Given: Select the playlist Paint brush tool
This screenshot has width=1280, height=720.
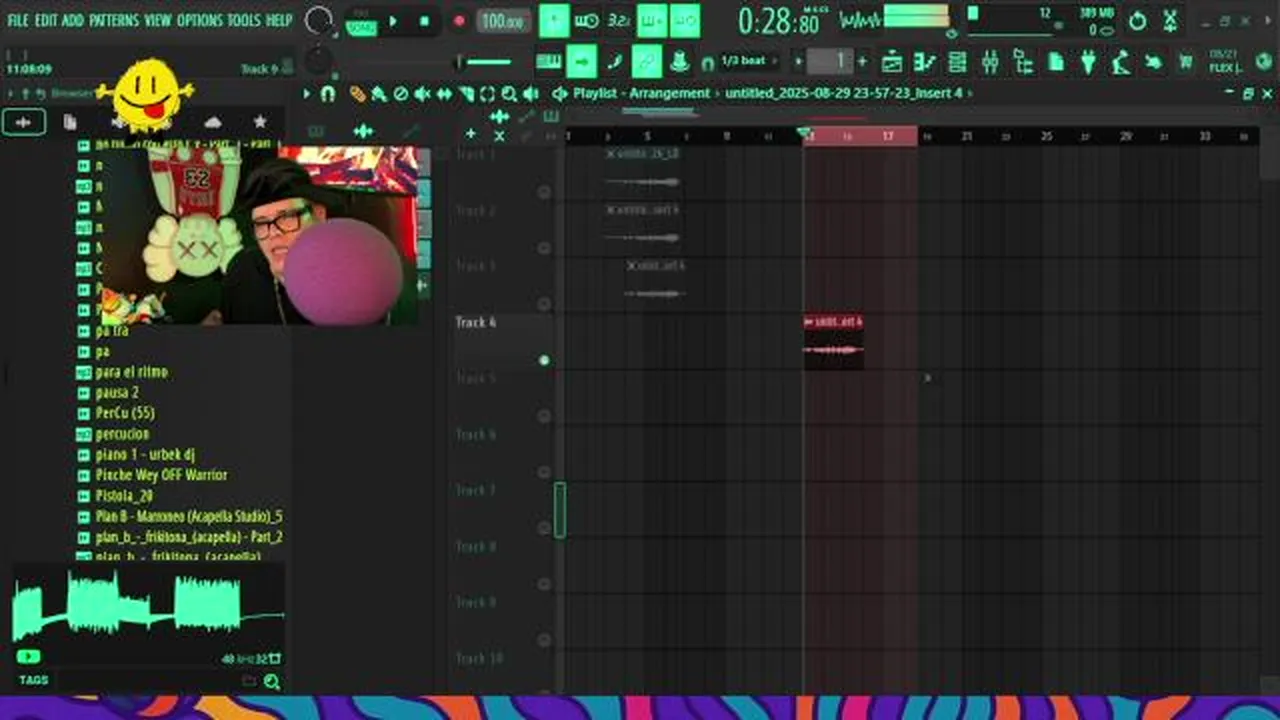Looking at the screenshot, I should (x=379, y=94).
